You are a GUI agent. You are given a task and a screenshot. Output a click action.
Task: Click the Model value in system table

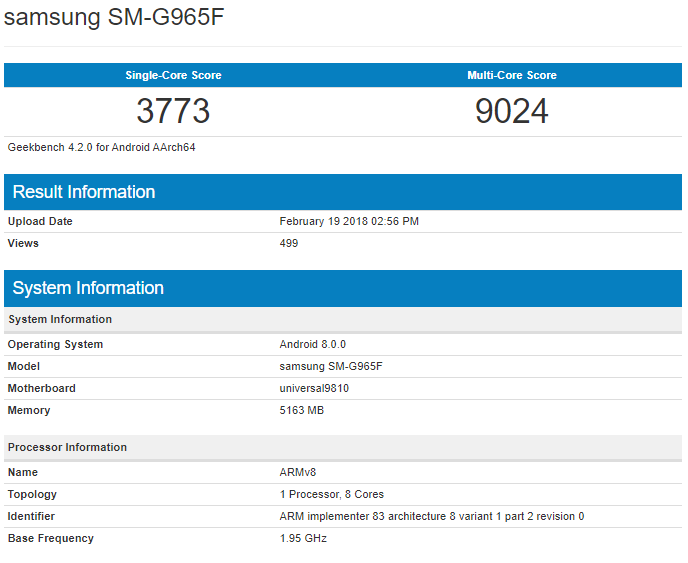[331, 366]
